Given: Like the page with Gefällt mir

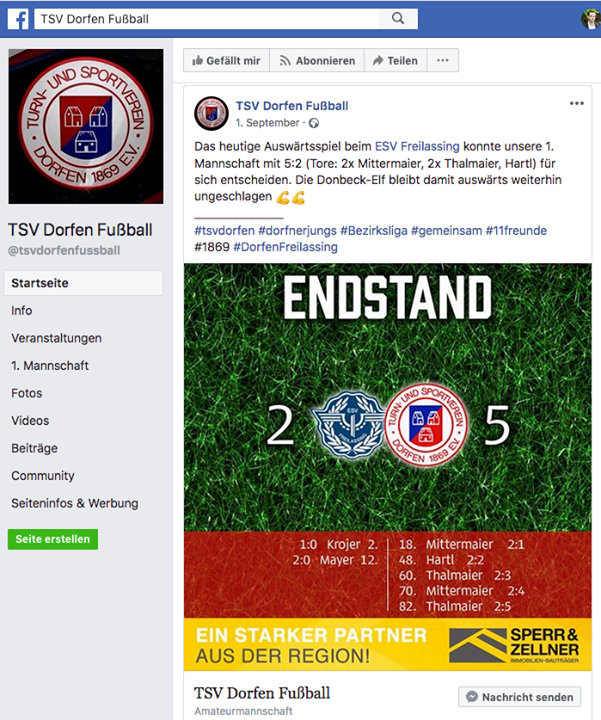Looking at the screenshot, I should (x=226, y=60).
